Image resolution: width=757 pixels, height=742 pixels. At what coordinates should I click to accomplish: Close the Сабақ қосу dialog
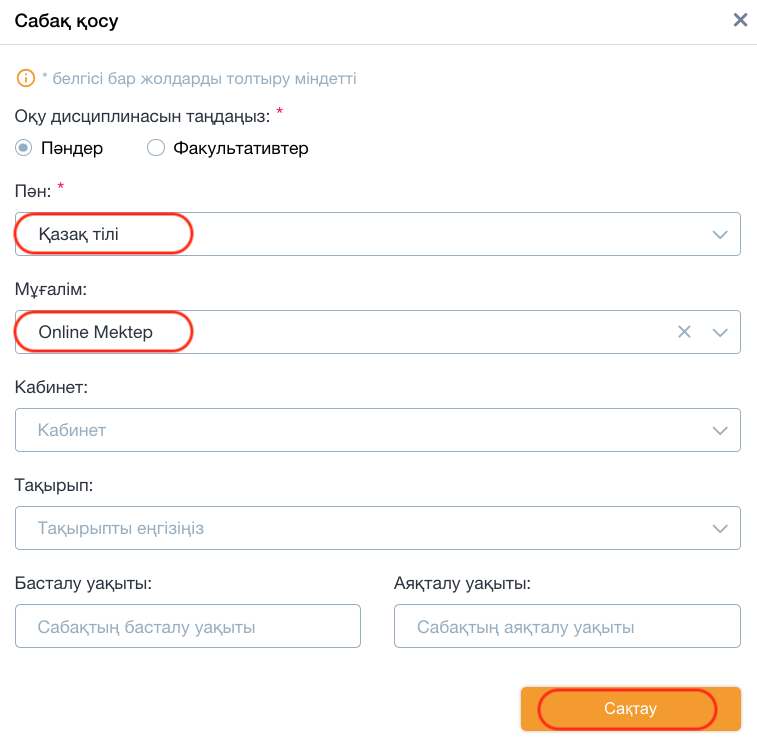click(740, 20)
